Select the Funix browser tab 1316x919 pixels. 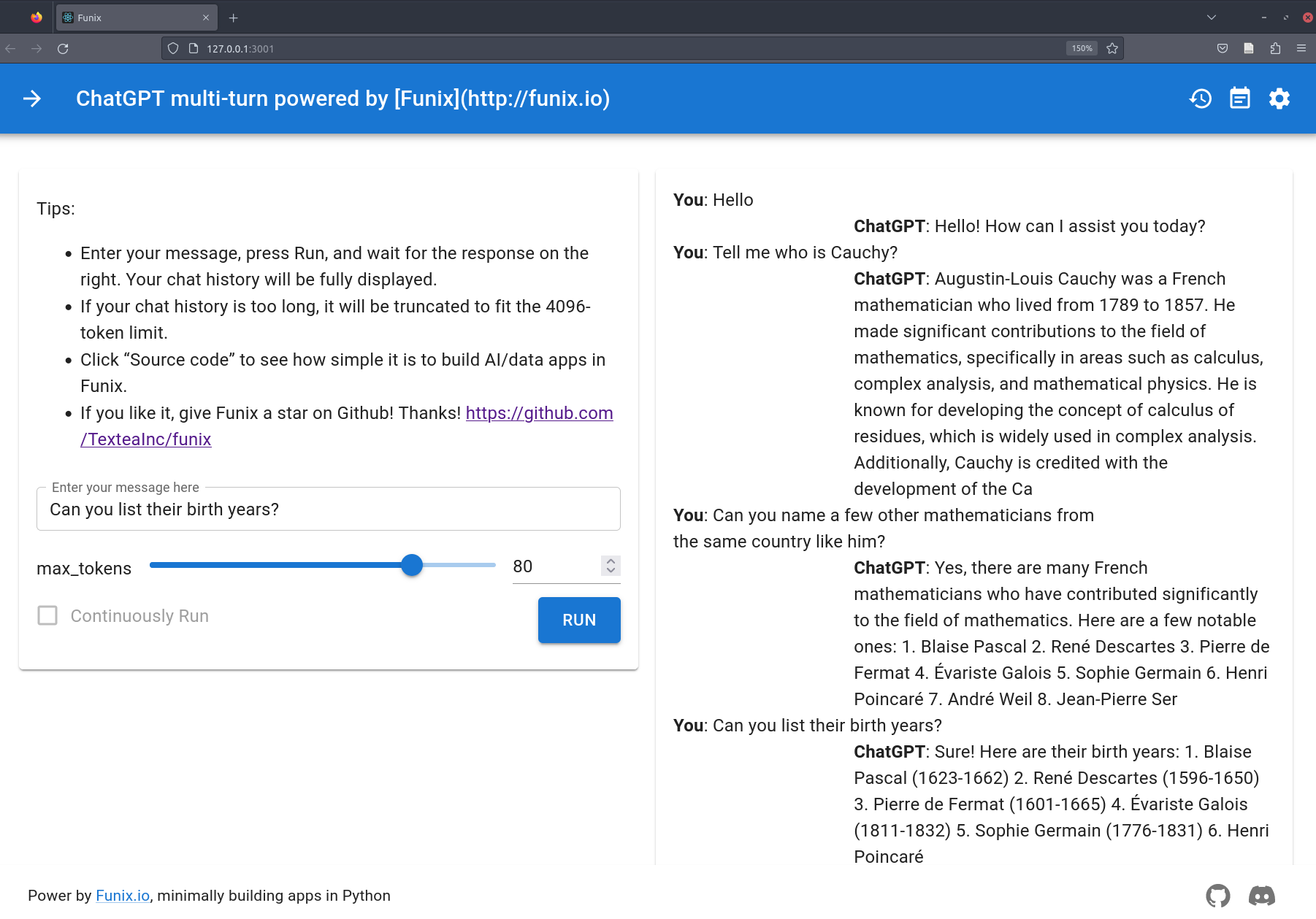135,18
